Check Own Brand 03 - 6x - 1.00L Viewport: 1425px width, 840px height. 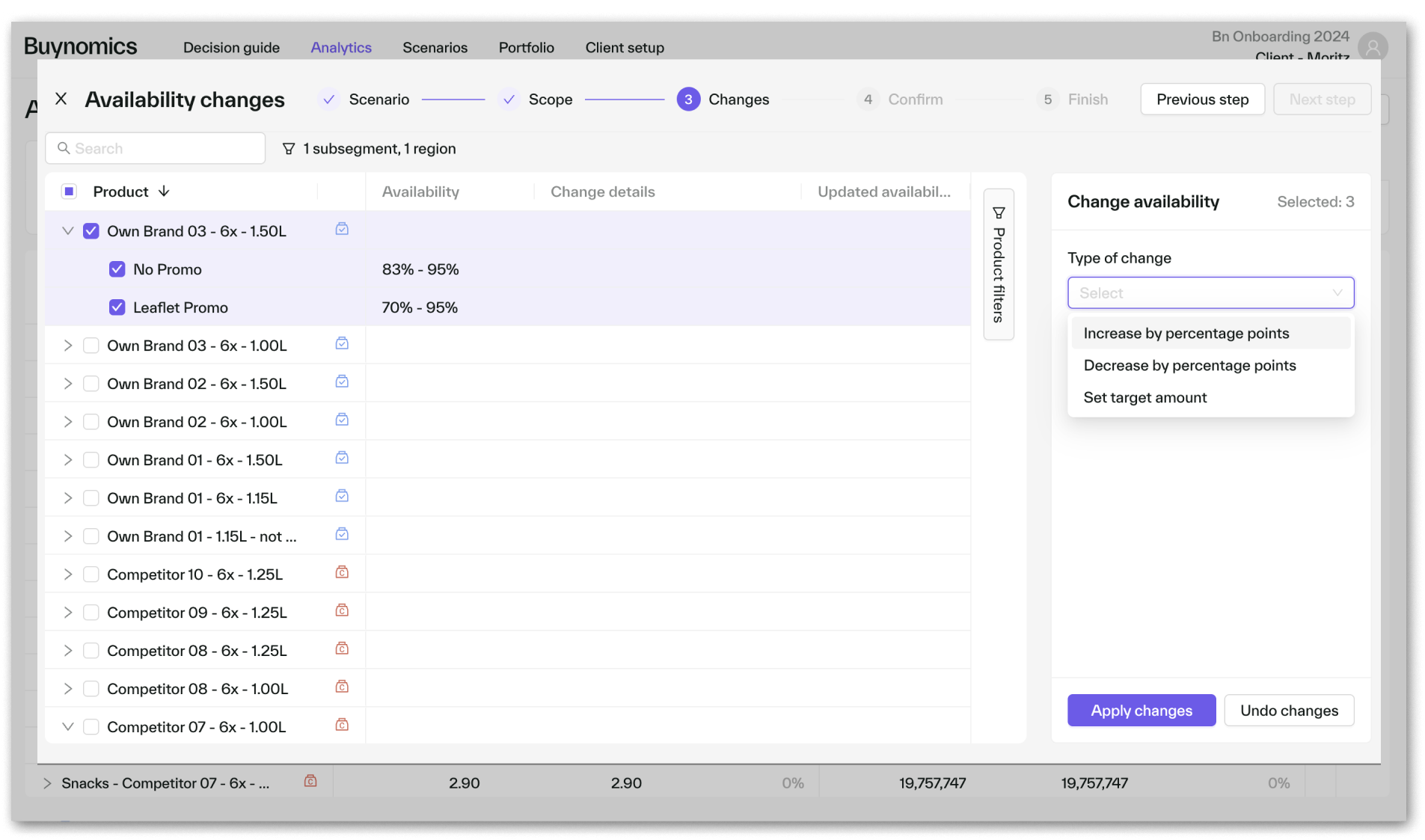pyautogui.click(x=91, y=346)
